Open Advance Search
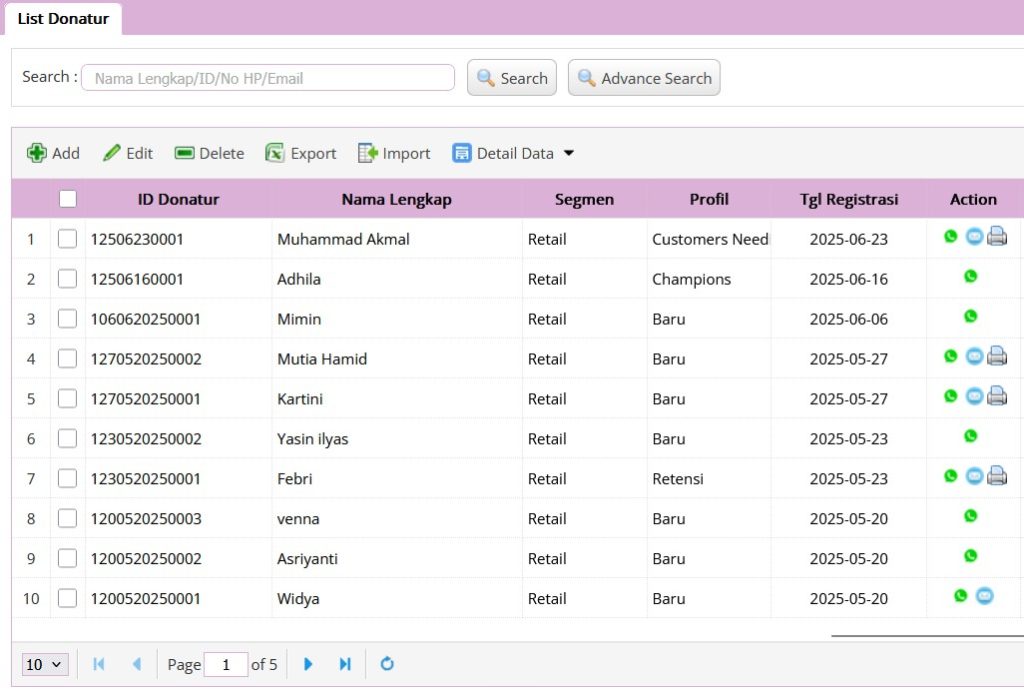The height and width of the screenshot is (692, 1024). point(644,78)
